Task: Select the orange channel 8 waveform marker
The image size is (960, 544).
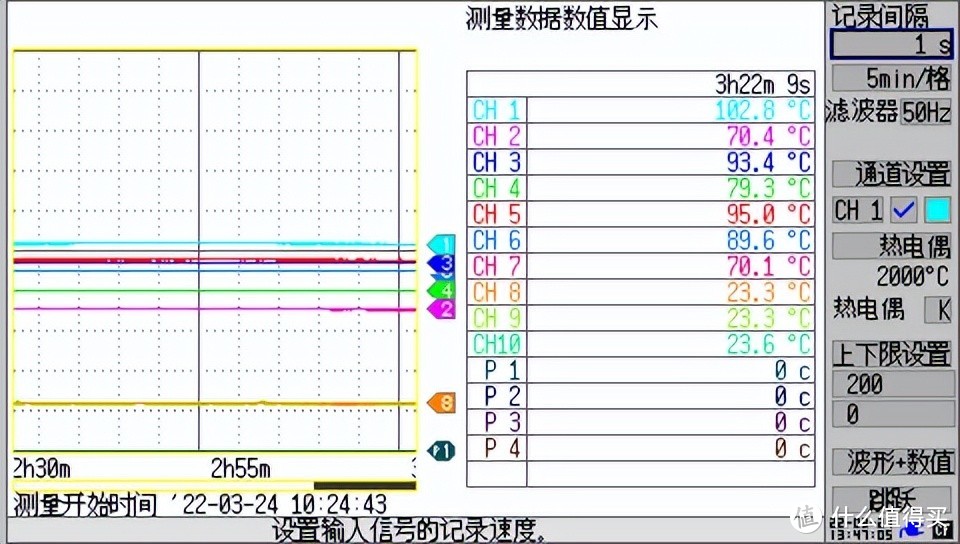Action: point(441,403)
